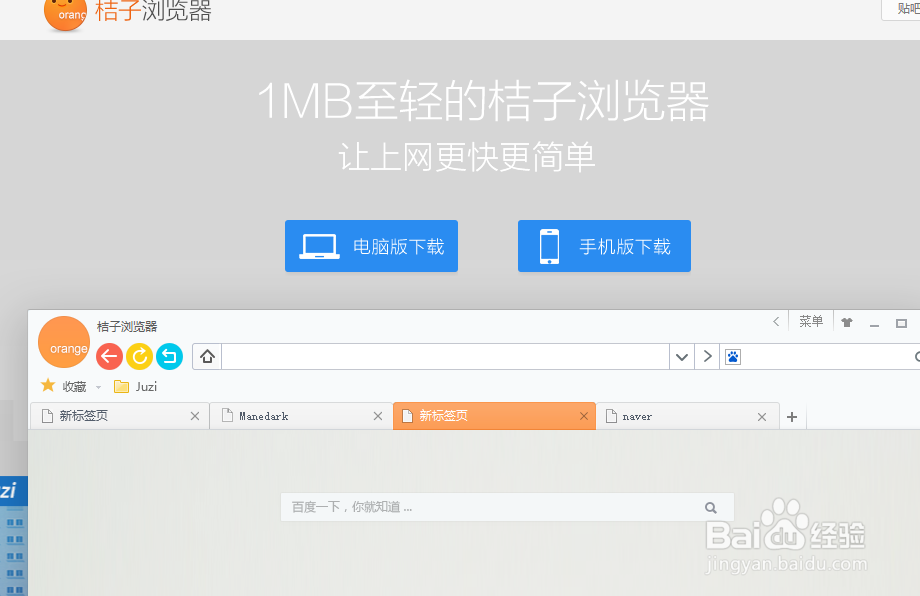Open the homepage with the home icon
Image resolution: width=920 pixels, height=596 pixels.
pyautogui.click(x=206, y=356)
